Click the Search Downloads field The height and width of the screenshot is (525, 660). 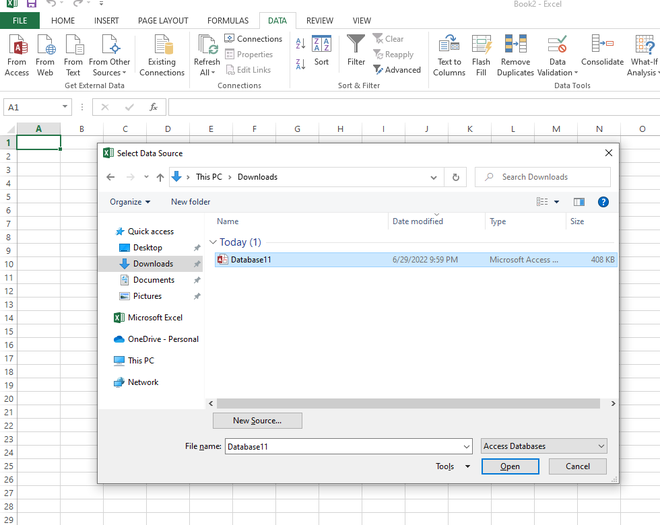point(543,177)
